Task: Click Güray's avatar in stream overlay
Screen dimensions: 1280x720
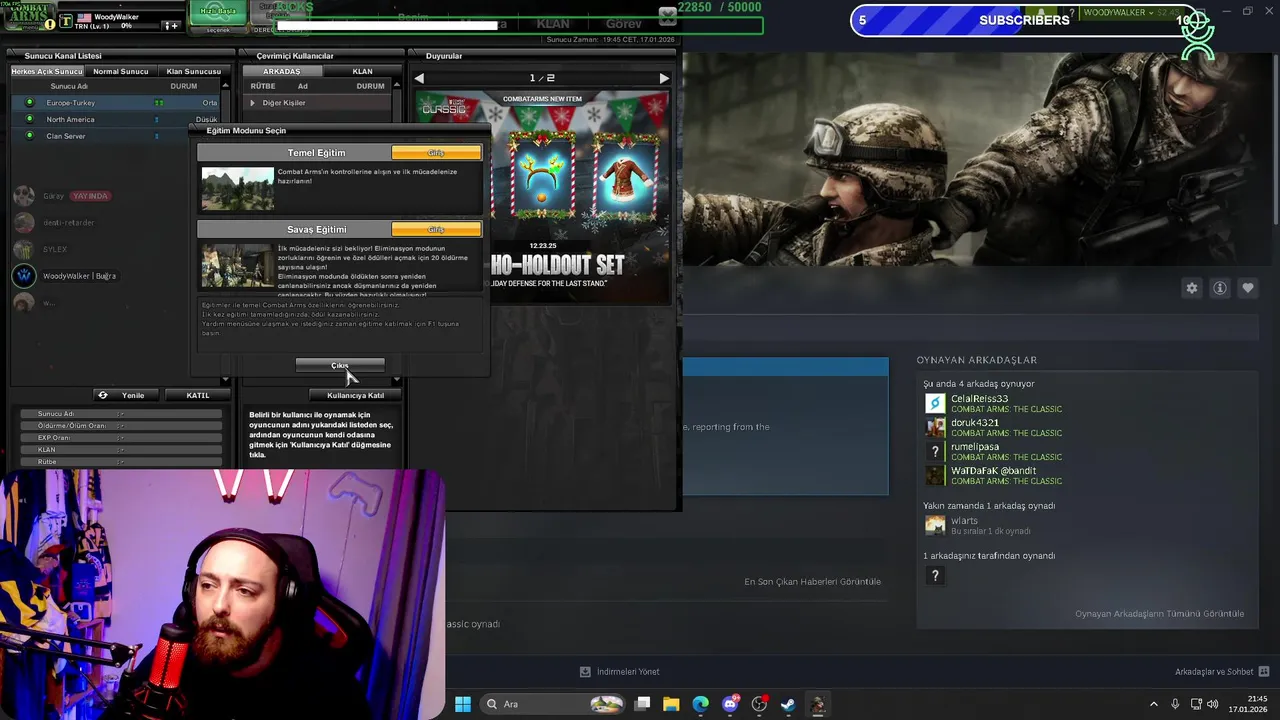Action: 24,196
